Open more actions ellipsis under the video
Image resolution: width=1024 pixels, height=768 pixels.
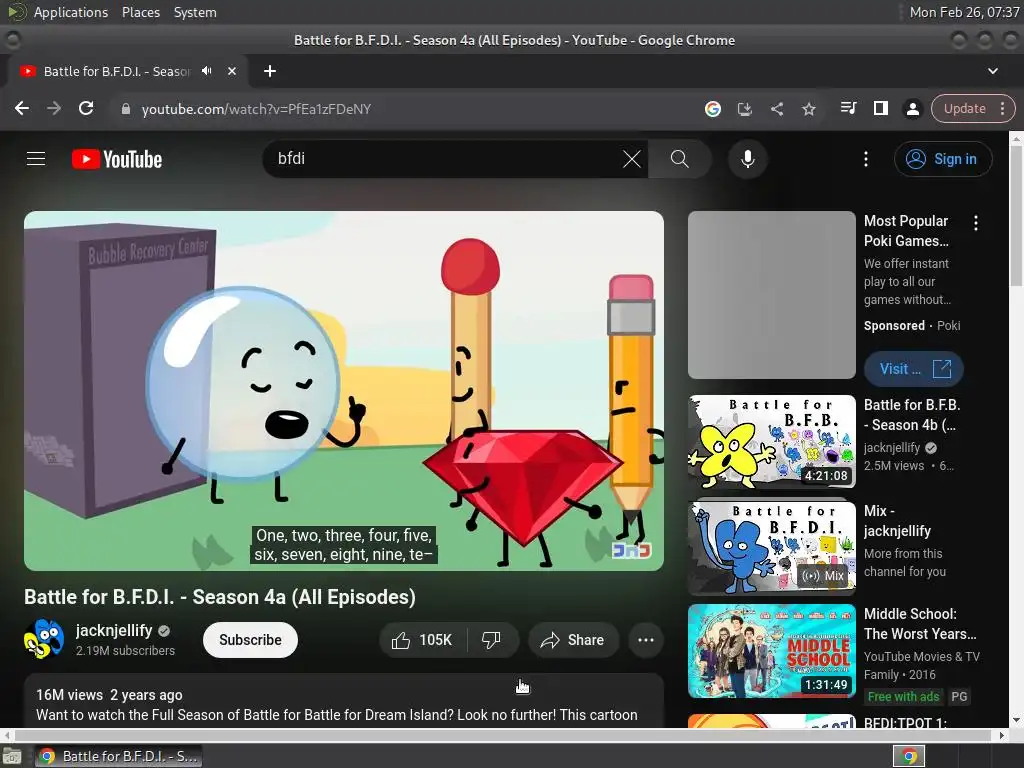[645, 640]
